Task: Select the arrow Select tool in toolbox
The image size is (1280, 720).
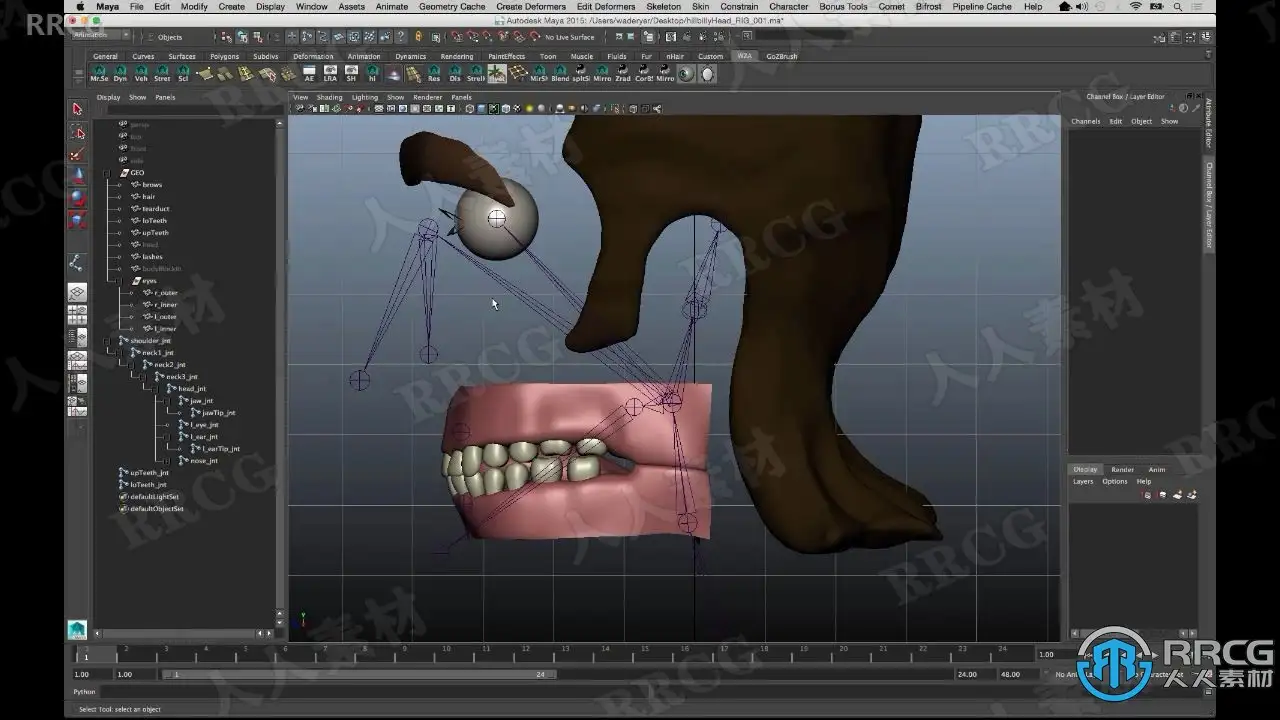Action: click(77, 109)
